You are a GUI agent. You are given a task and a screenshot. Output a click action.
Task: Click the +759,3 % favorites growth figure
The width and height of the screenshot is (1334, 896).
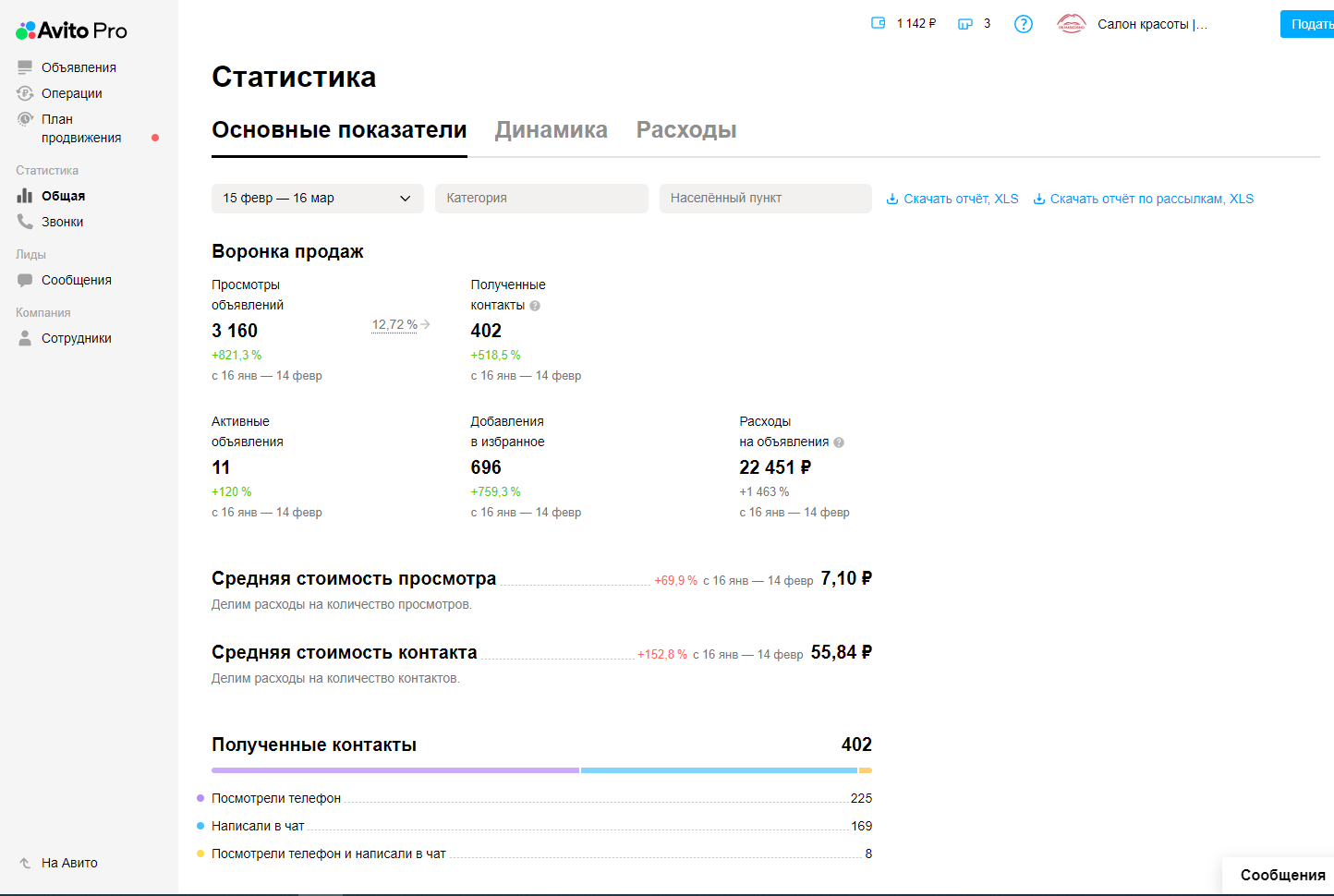click(496, 491)
